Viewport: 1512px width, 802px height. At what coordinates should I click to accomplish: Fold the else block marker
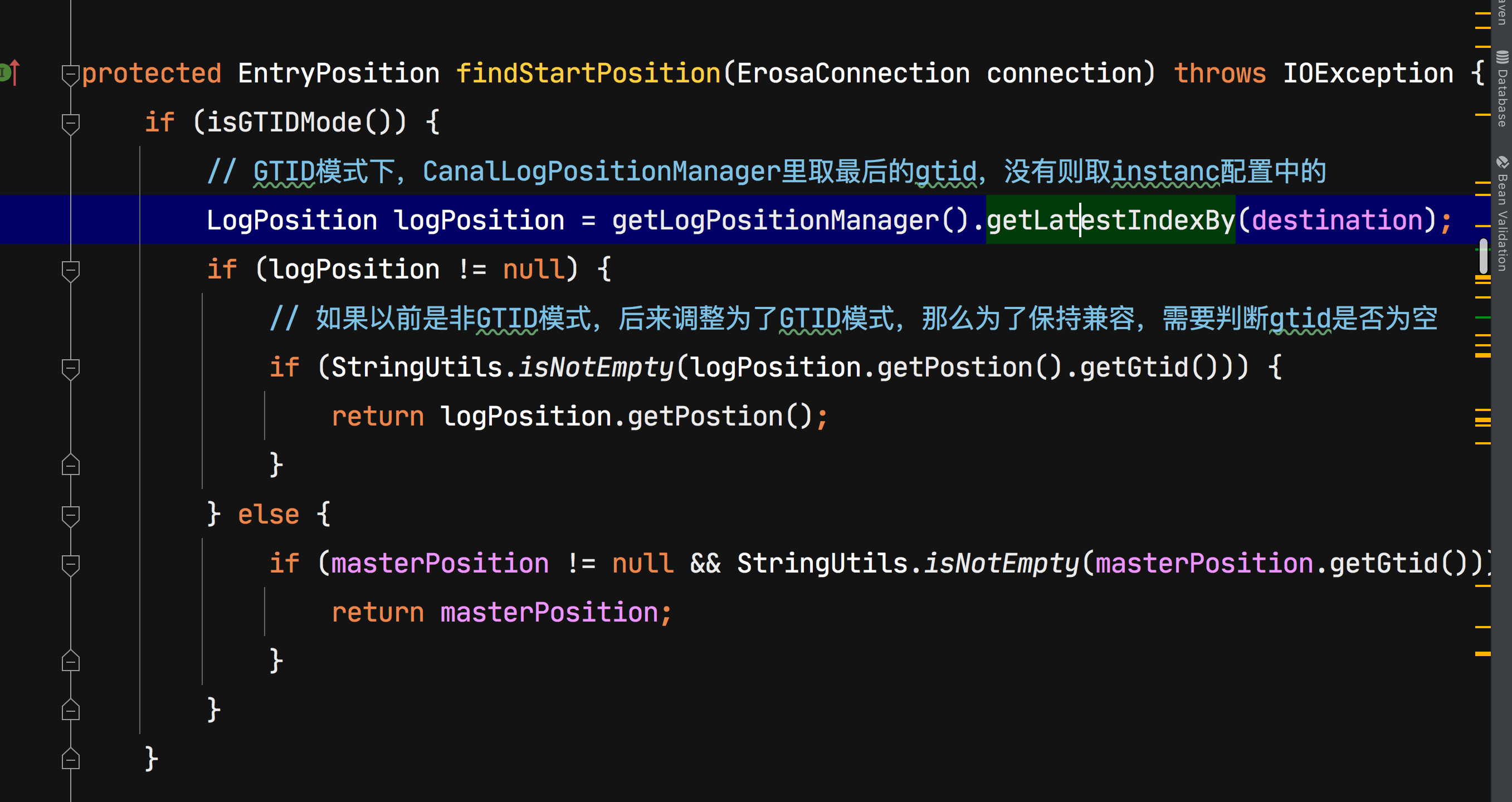pyautogui.click(x=70, y=516)
